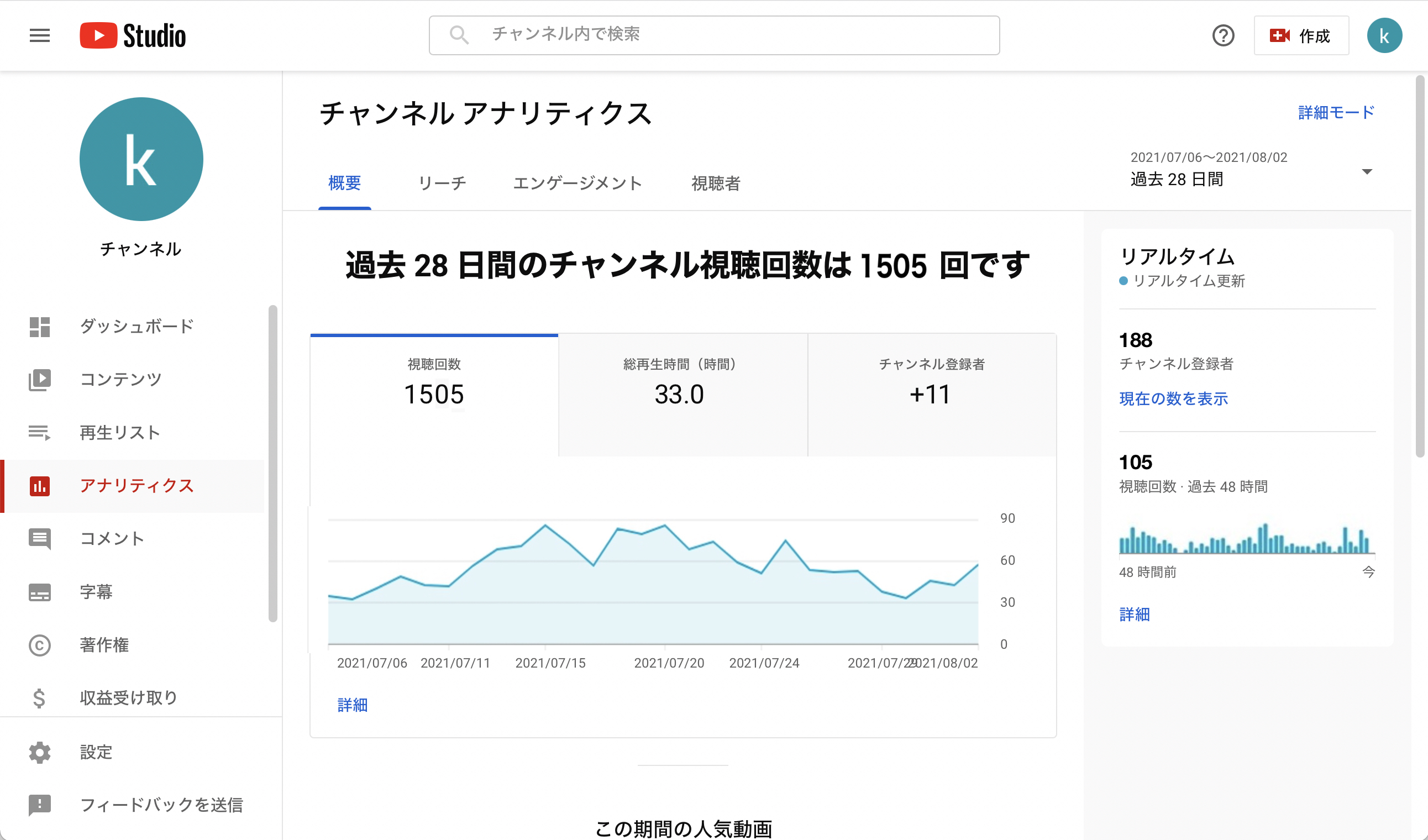Click the 詳細モード link
Viewport: 1428px width, 840px height.
[1336, 112]
